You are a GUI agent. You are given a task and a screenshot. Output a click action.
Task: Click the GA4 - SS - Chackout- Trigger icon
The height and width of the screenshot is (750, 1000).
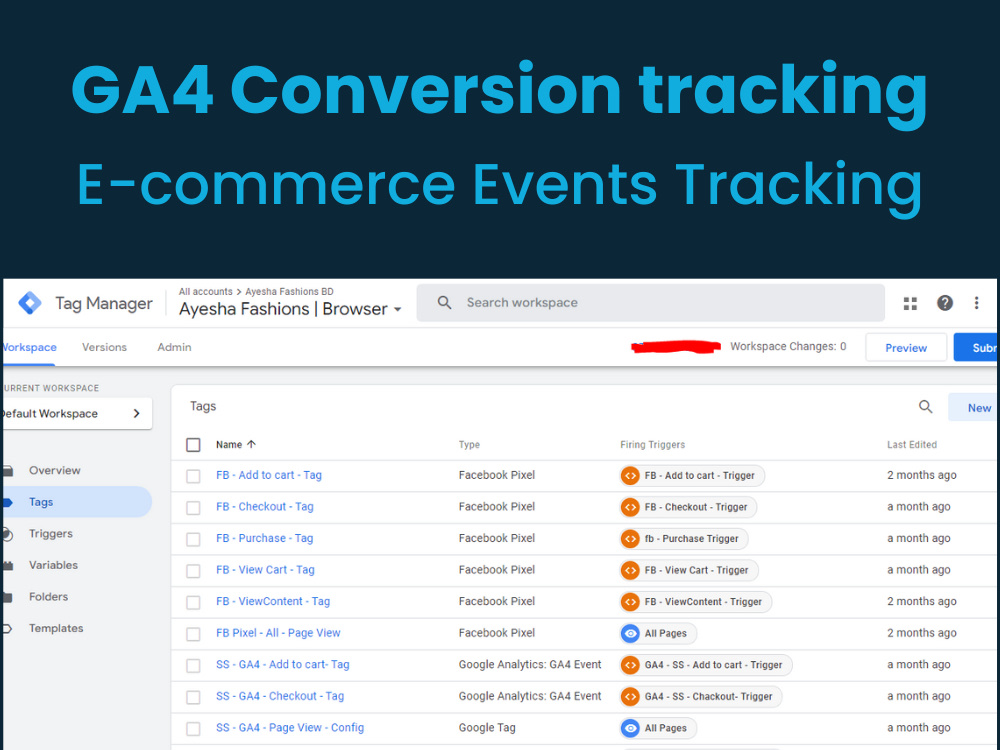(x=630, y=696)
